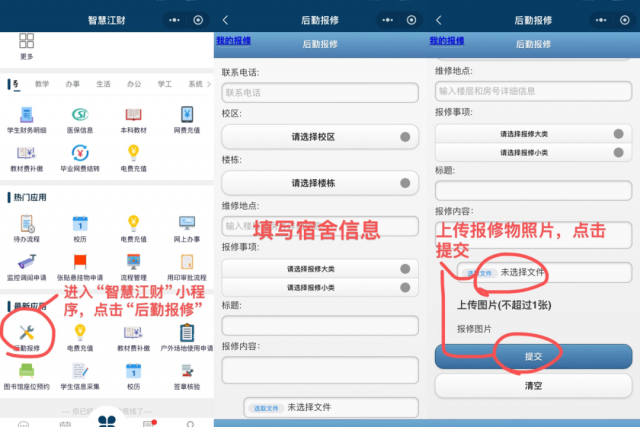
Task: Click the 提交 submit button
Action: point(533,357)
